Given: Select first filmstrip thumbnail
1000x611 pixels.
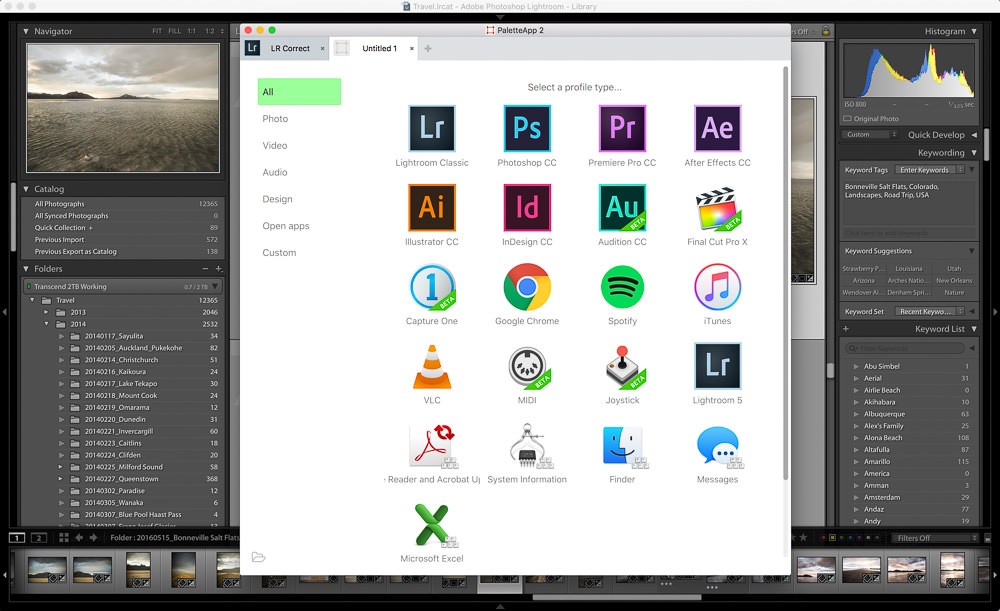Looking at the screenshot, I should coord(47,570).
